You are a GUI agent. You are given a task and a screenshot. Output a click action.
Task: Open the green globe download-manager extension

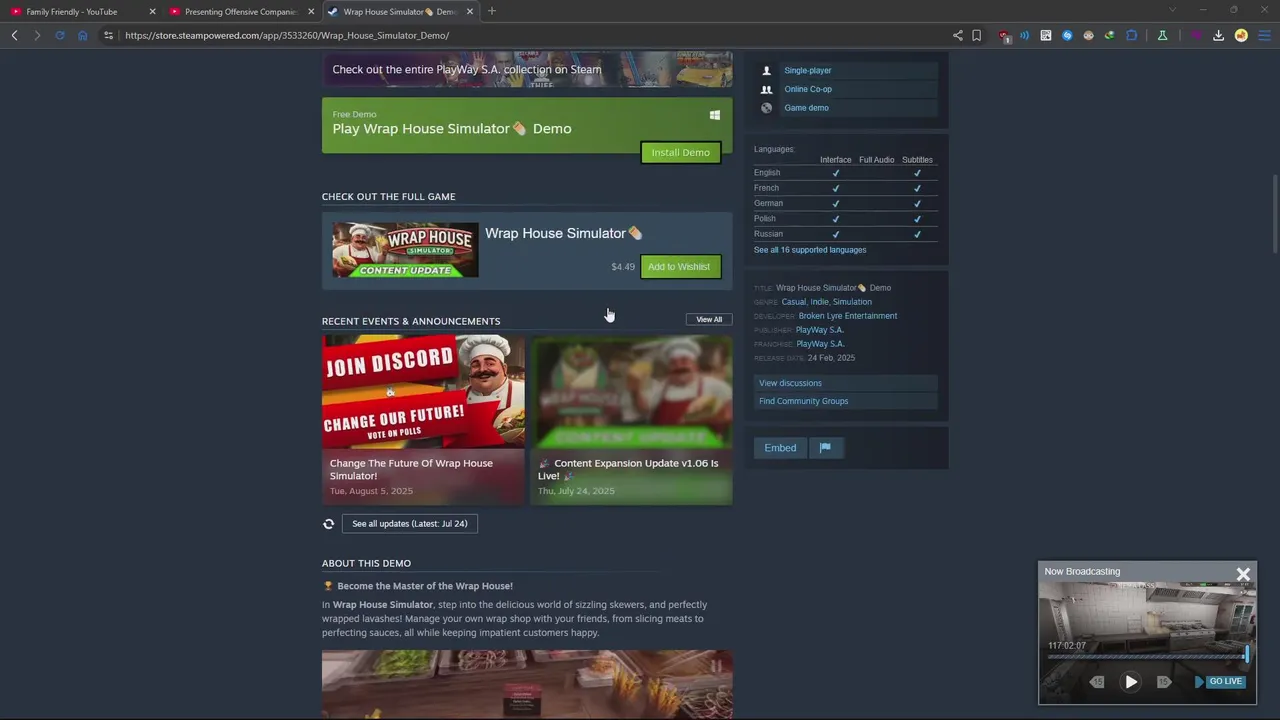point(1110,35)
